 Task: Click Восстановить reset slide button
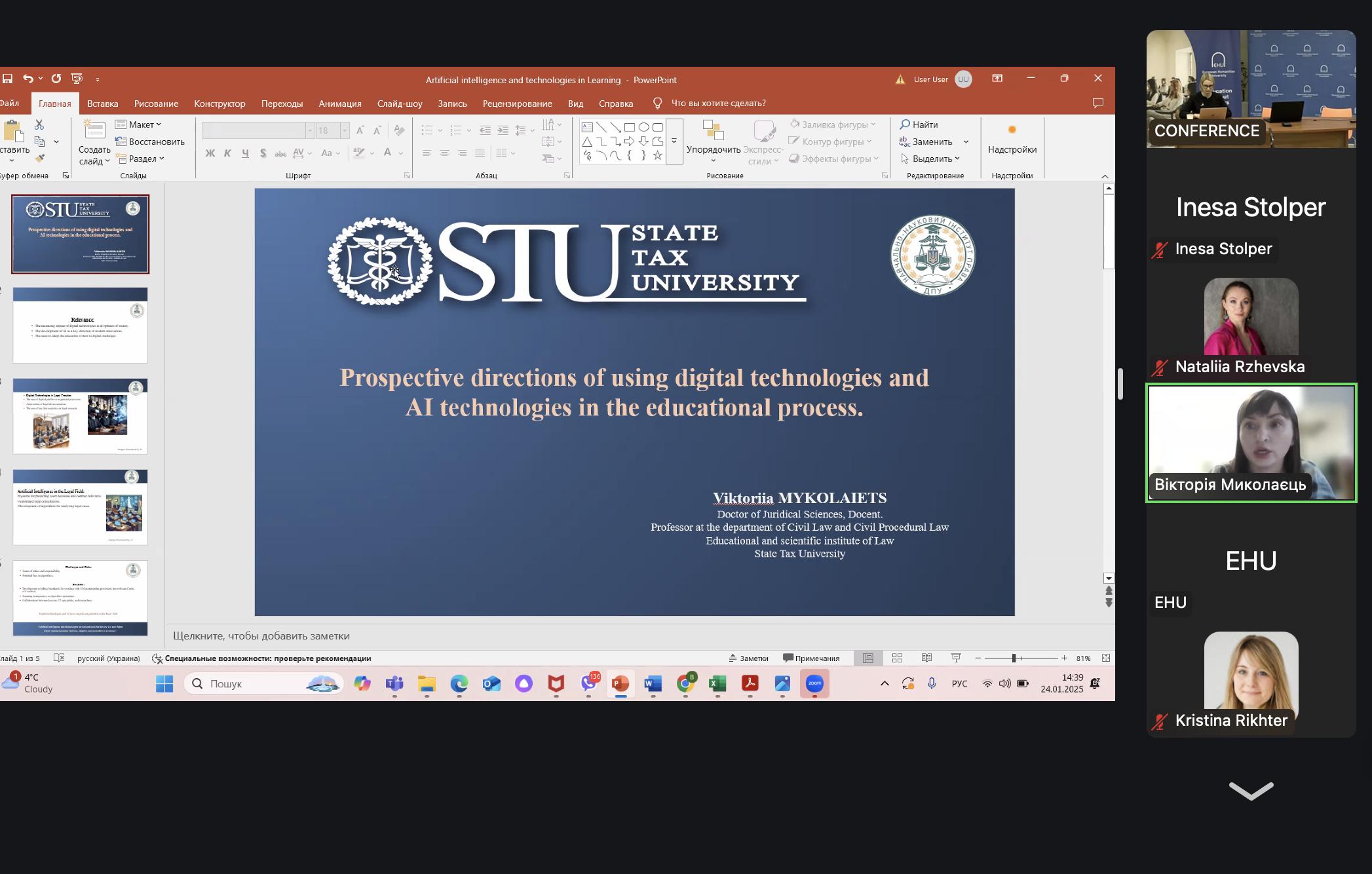(150, 142)
